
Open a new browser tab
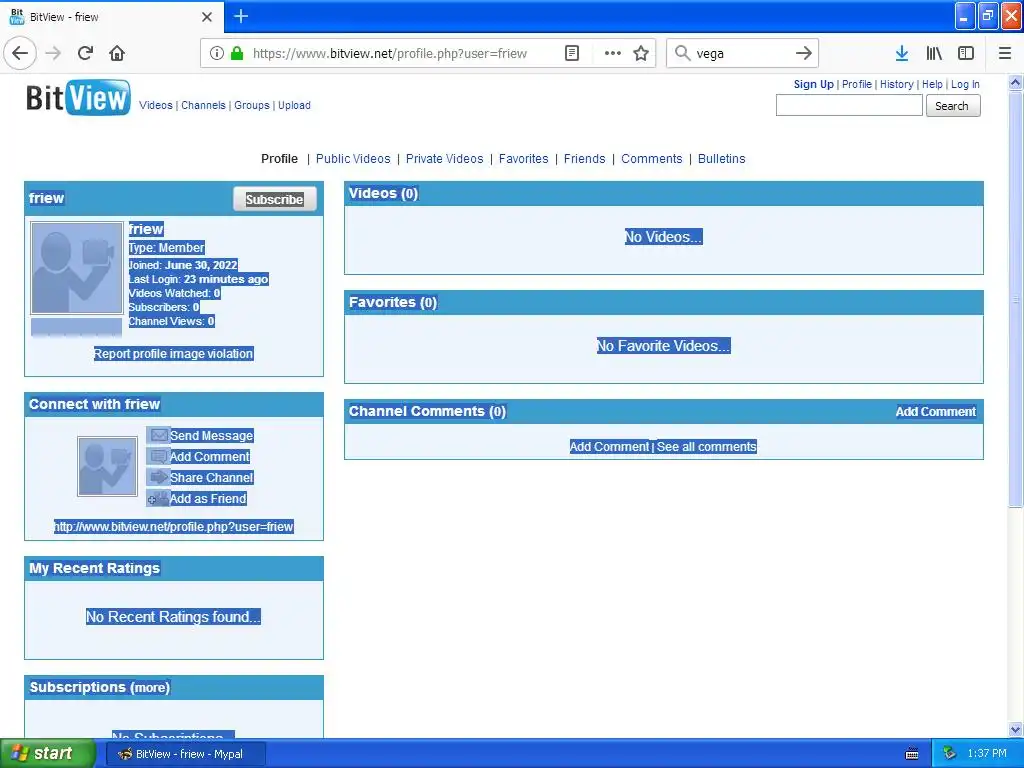click(241, 16)
